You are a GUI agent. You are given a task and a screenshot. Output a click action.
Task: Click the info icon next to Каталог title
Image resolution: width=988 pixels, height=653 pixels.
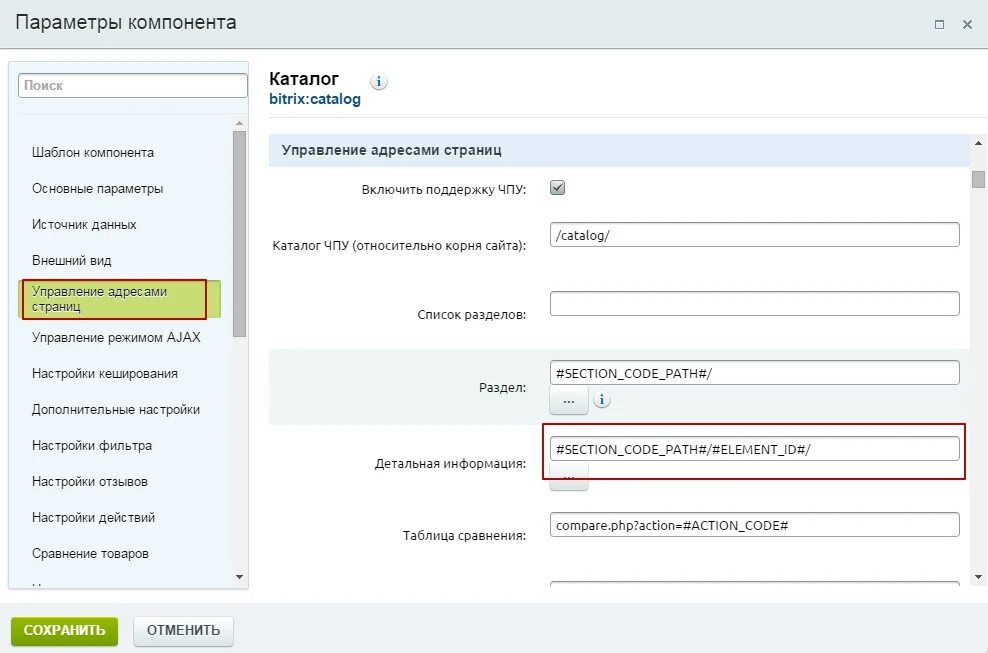(379, 82)
